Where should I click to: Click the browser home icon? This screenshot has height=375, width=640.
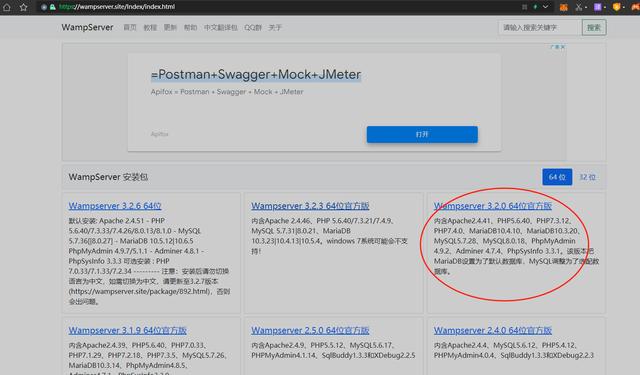coord(7,7)
